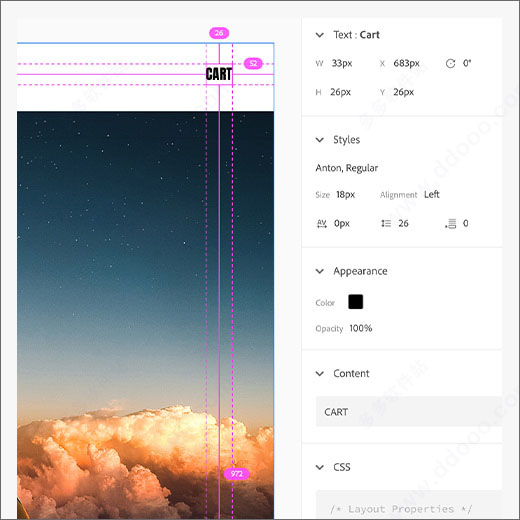Click the character spacing AV icon
The image size is (520, 520).
click(x=322, y=224)
